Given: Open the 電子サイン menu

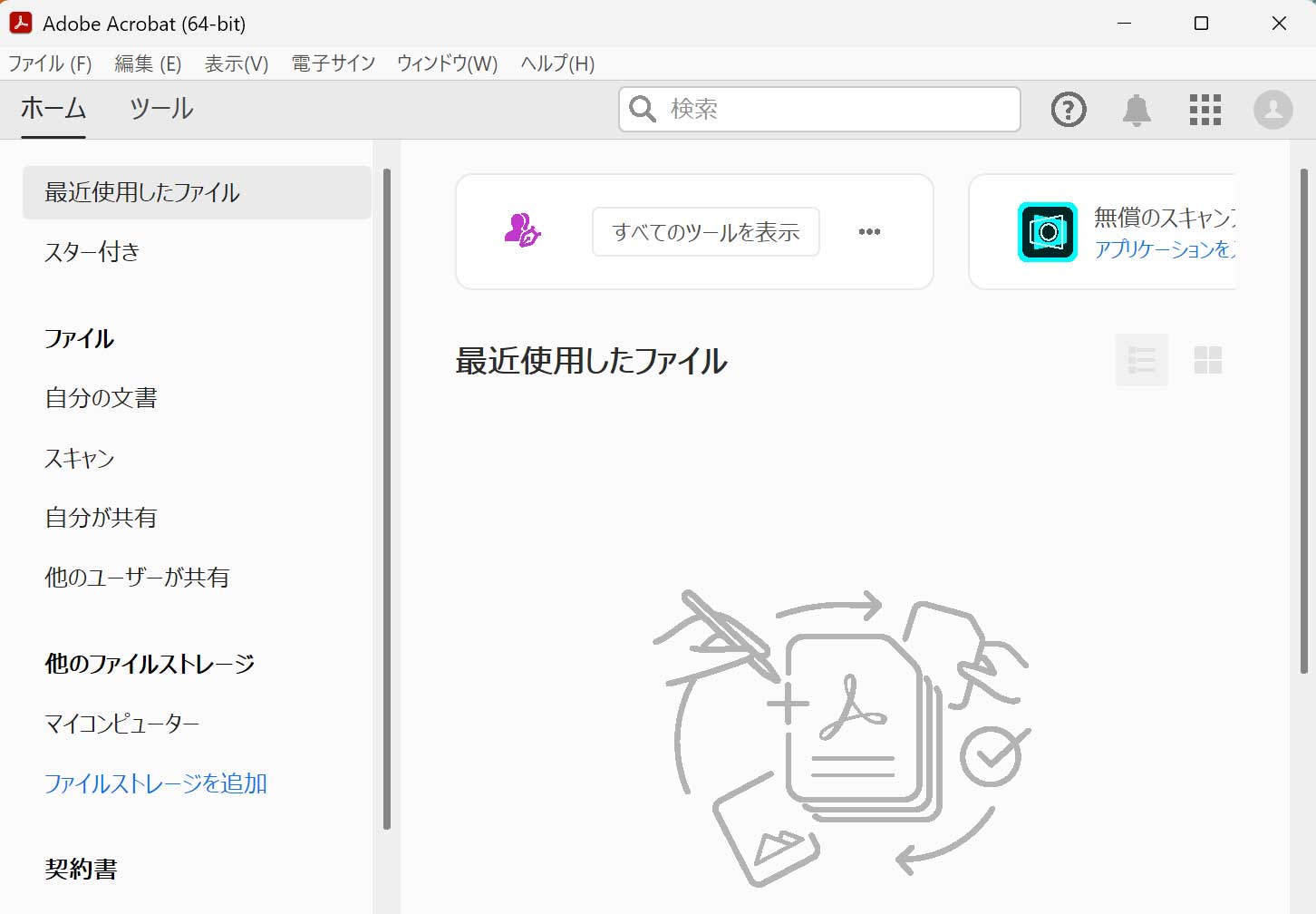Looking at the screenshot, I should coord(334,63).
